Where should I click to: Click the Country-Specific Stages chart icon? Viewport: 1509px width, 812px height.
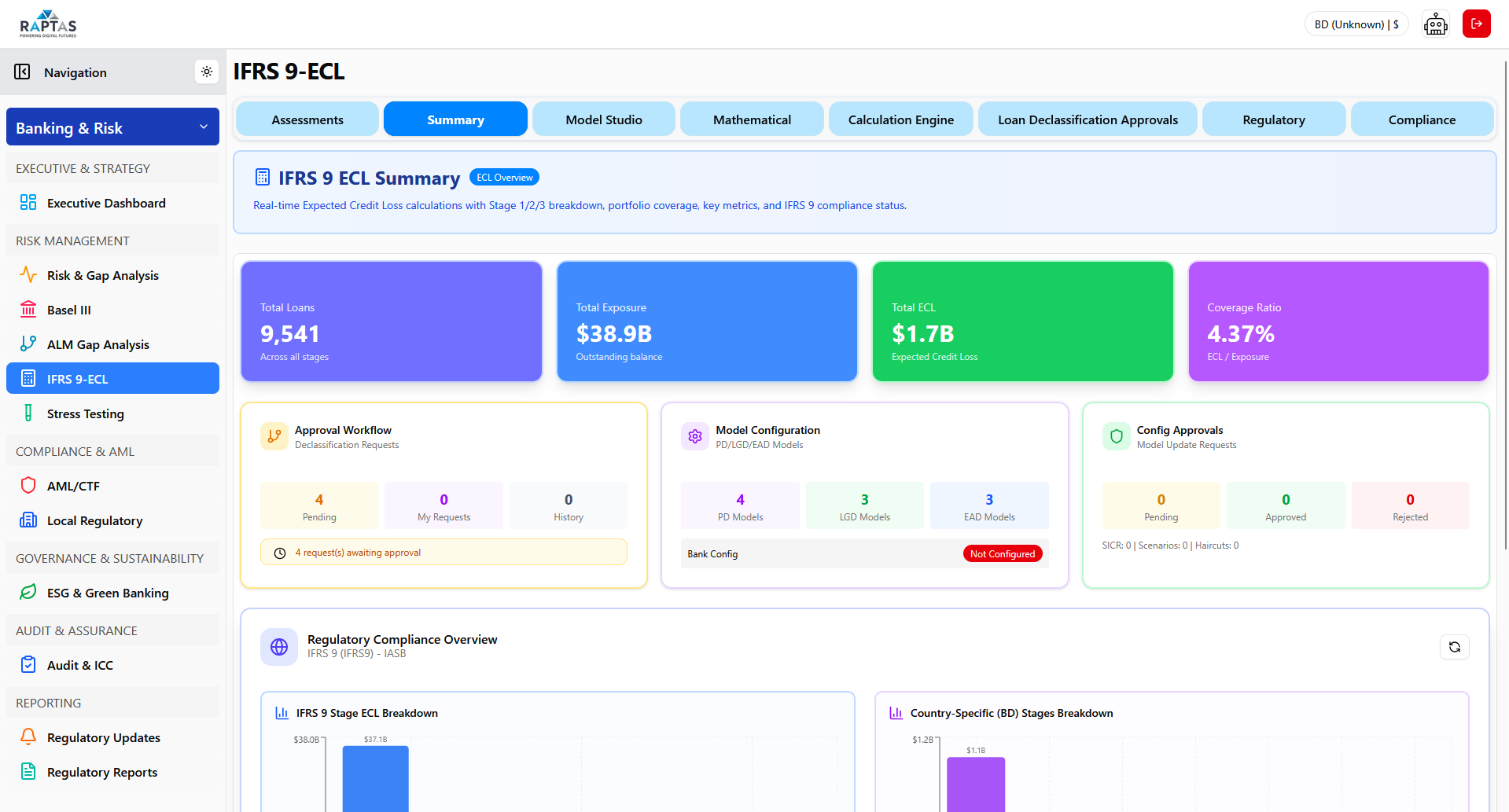pos(896,713)
